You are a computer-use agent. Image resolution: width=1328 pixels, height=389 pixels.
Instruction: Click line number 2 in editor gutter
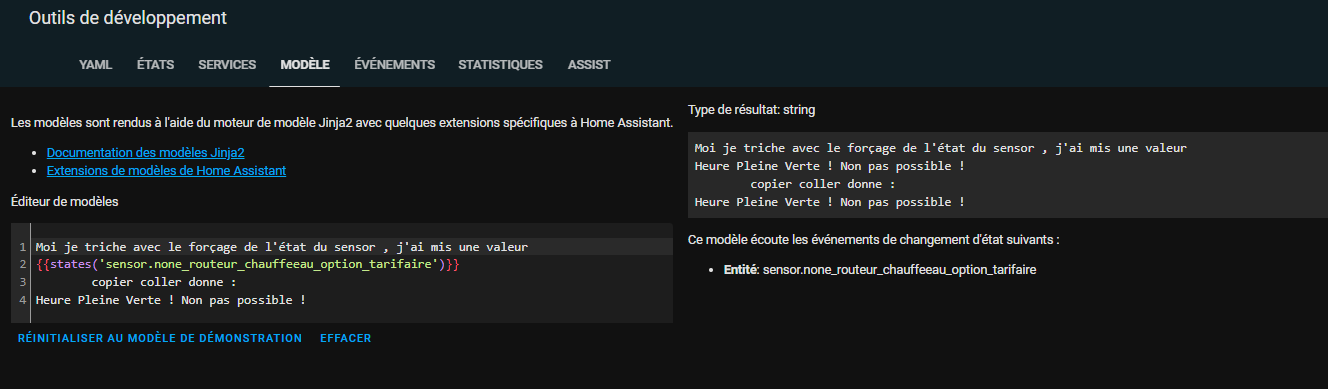(x=21, y=264)
